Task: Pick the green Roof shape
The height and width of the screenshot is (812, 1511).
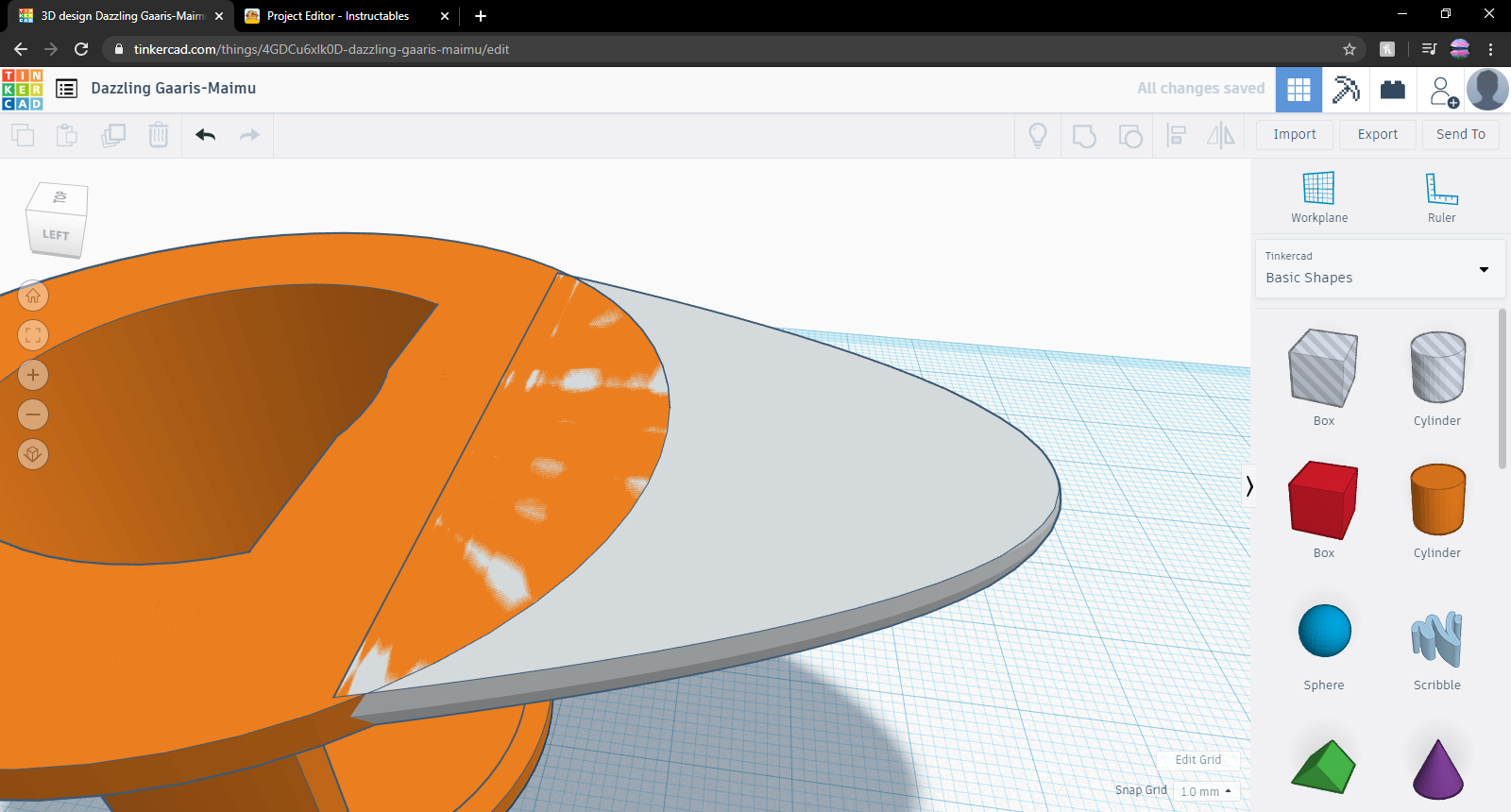Action: pyautogui.click(x=1324, y=767)
